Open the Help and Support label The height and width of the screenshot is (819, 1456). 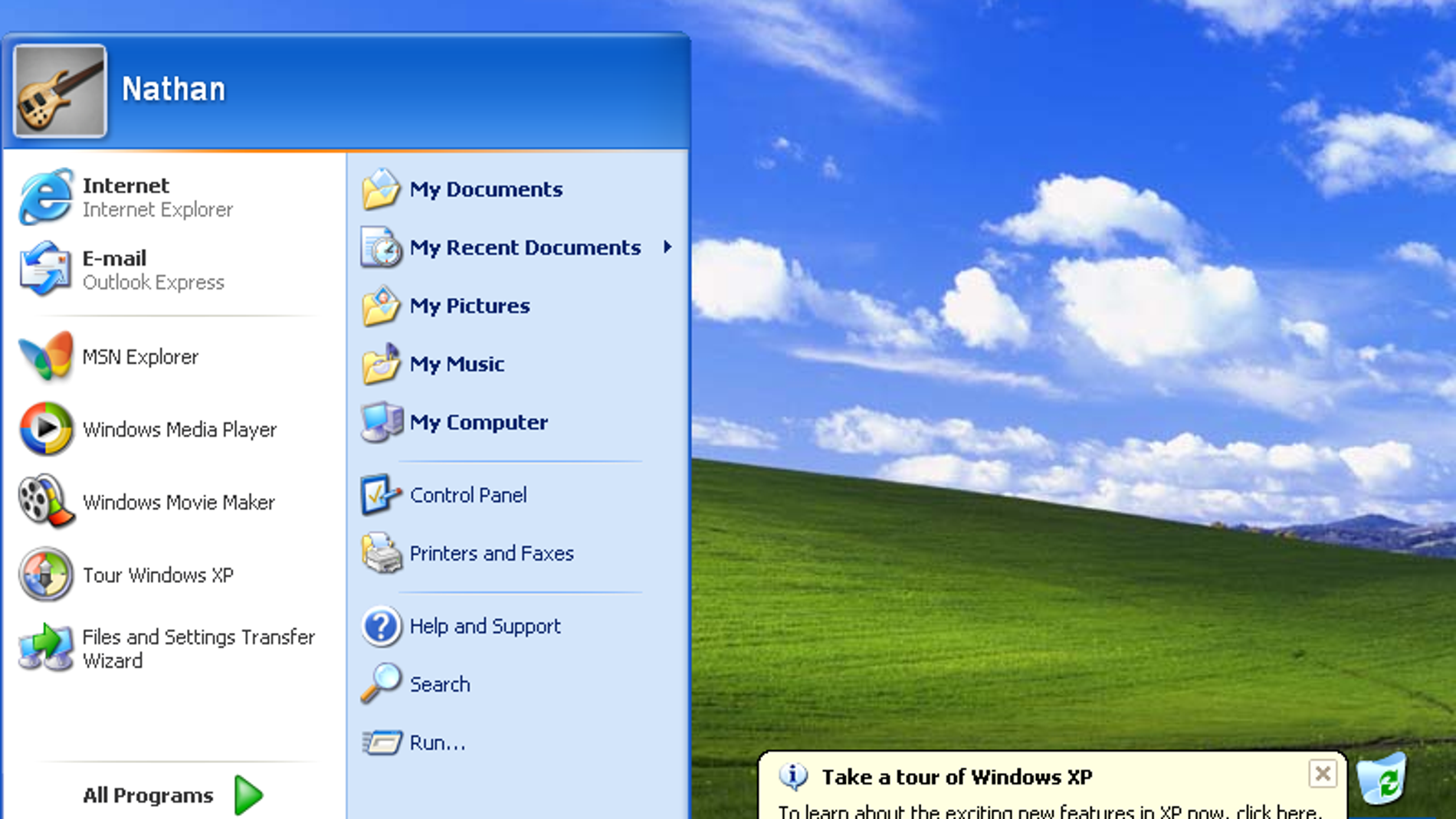click(x=485, y=626)
